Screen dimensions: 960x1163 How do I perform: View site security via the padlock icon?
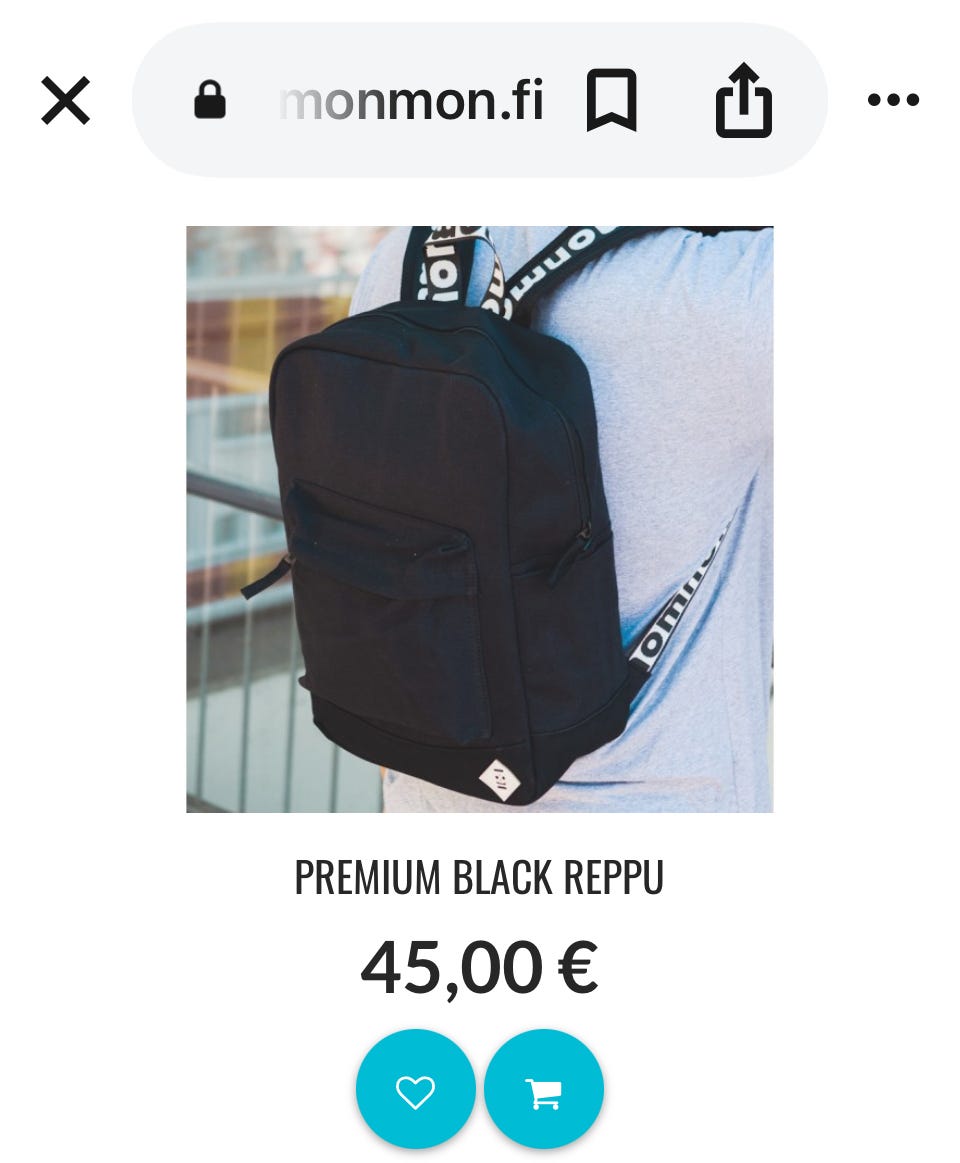pyautogui.click(x=210, y=99)
